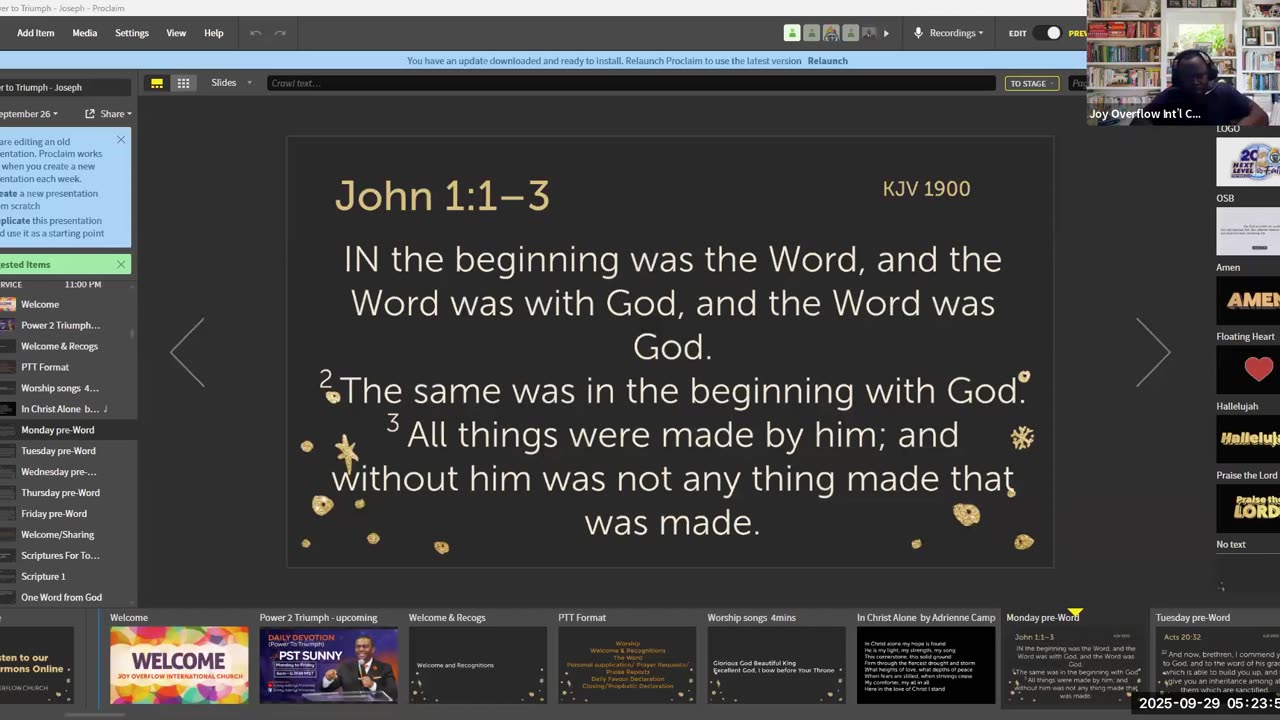
Task: Click the In Christ Alone music note icon
Action: pyautogui.click(x=105, y=409)
